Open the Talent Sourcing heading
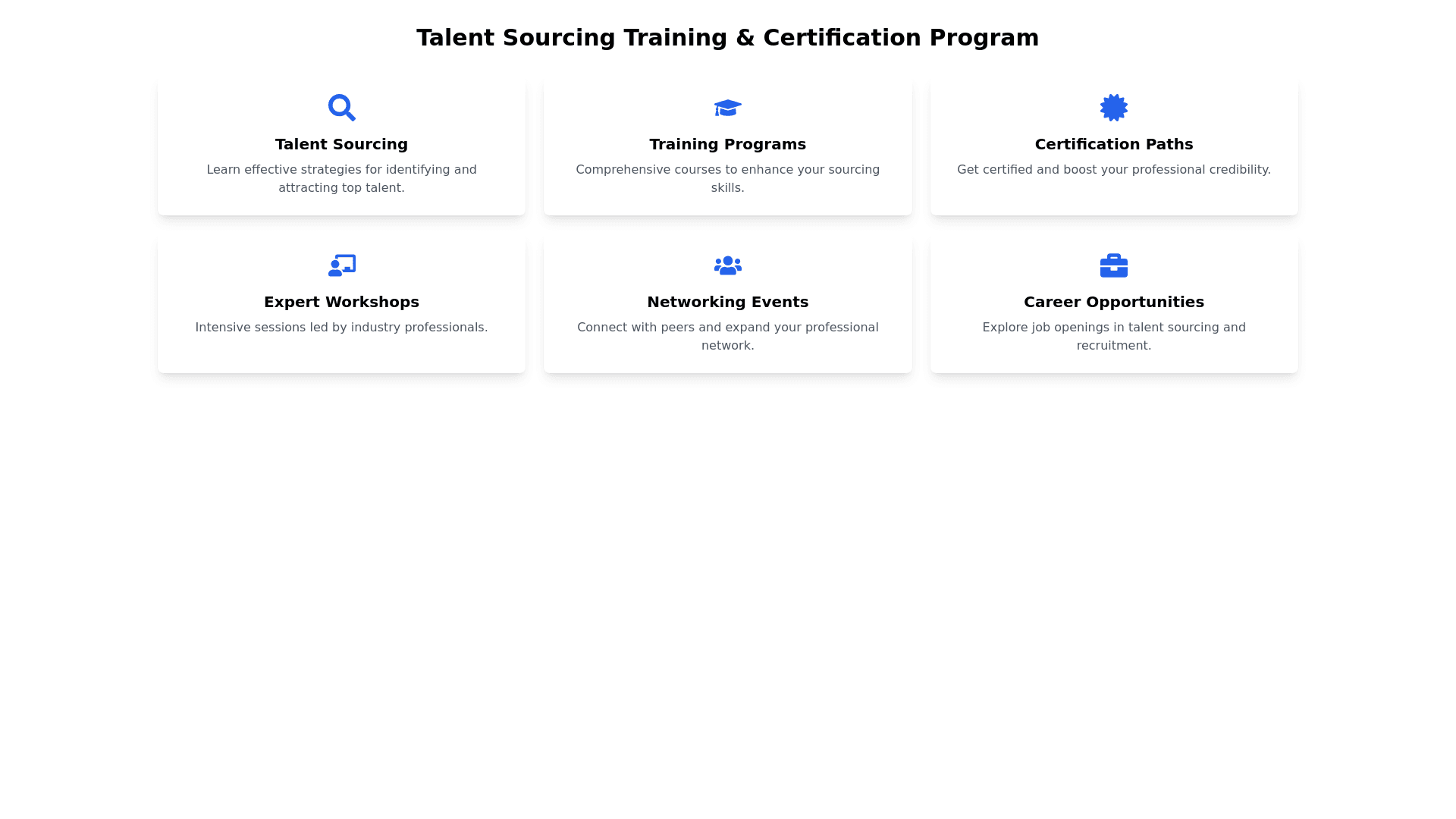Image resolution: width=1456 pixels, height=819 pixels. [x=341, y=144]
